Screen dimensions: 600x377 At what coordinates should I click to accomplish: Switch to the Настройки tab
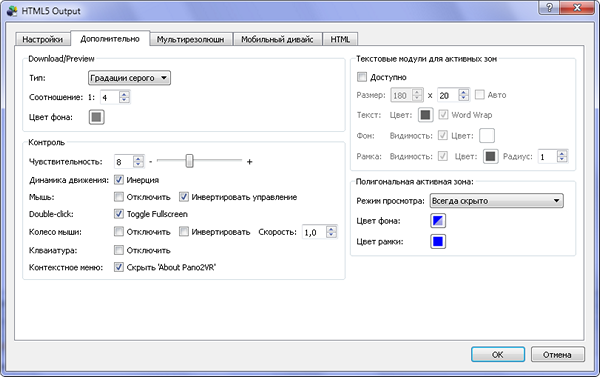point(42,39)
